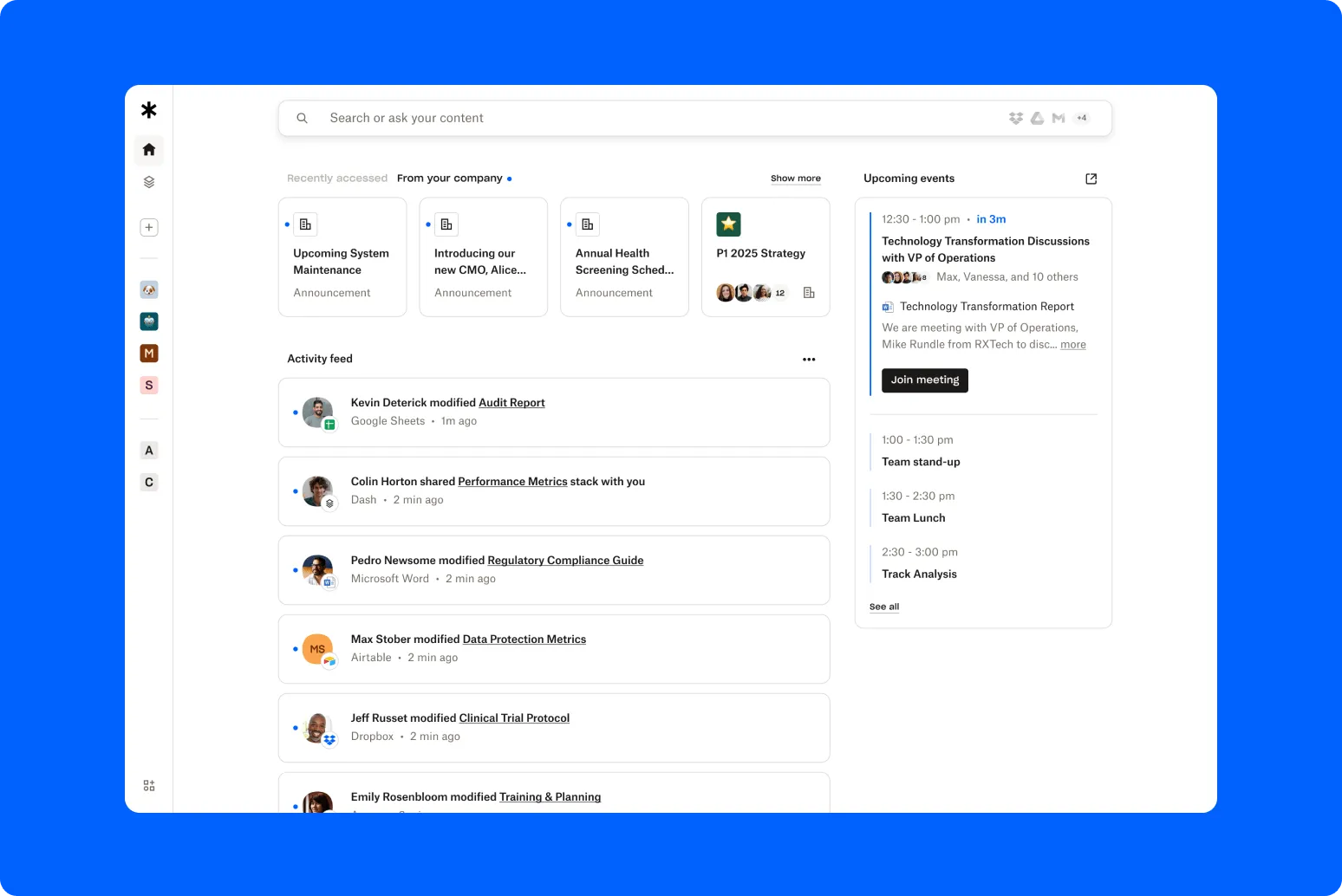Open Technology Transformation Discussions event title
The height and width of the screenshot is (896, 1342).
[x=986, y=250]
